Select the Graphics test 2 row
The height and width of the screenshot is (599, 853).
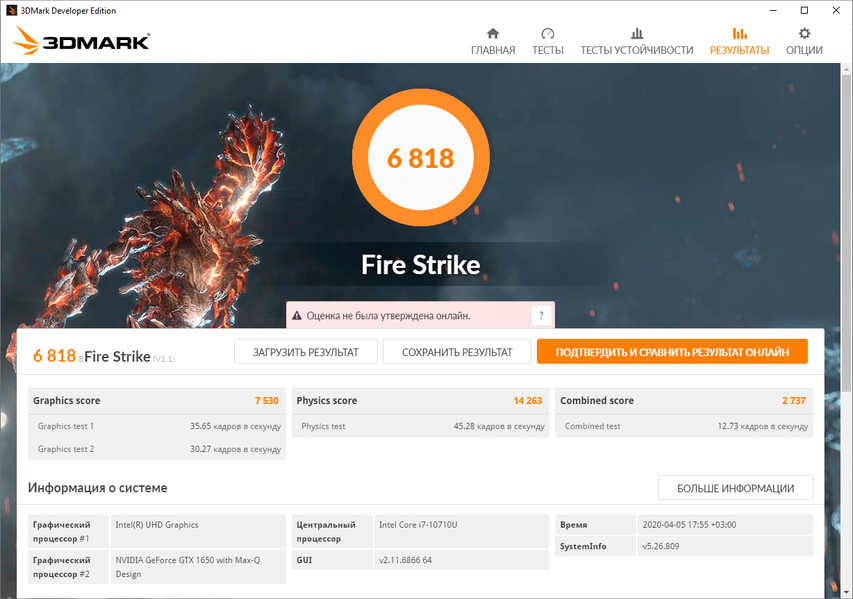click(x=157, y=449)
